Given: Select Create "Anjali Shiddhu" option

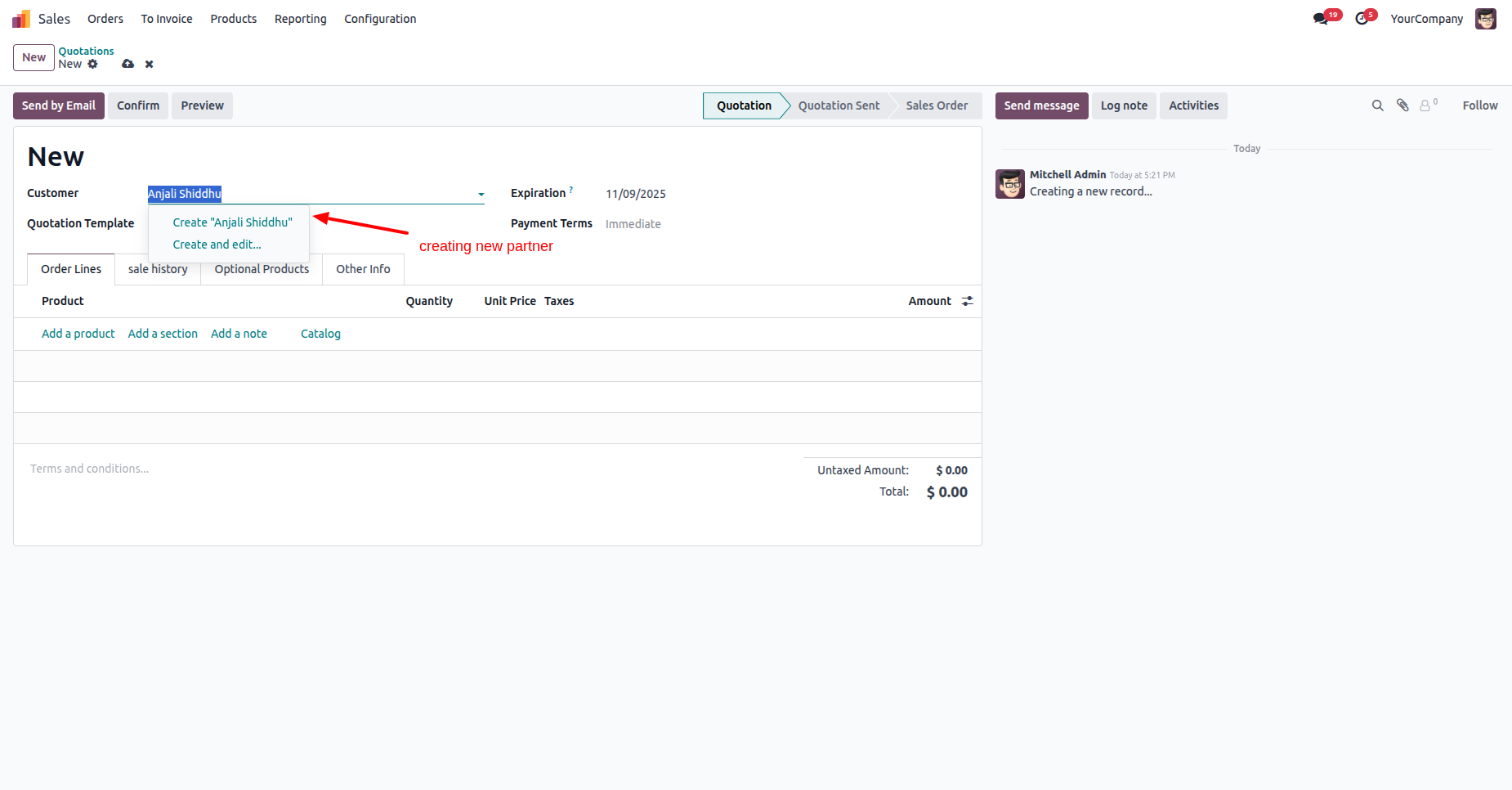Looking at the screenshot, I should pos(232,222).
